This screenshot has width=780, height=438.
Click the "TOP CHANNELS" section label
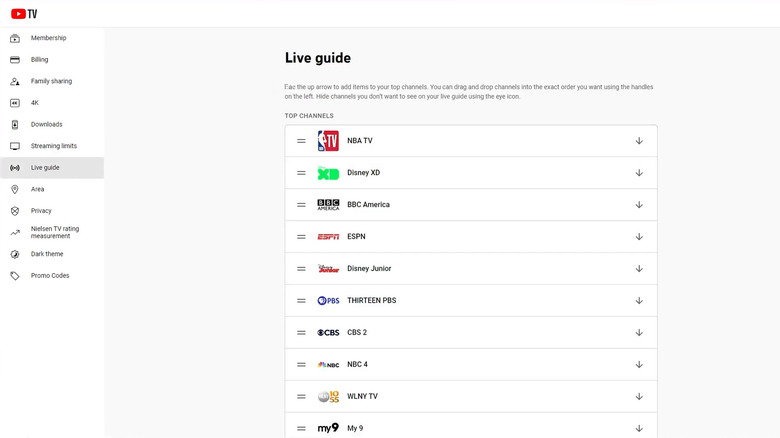click(x=309, y=115)
